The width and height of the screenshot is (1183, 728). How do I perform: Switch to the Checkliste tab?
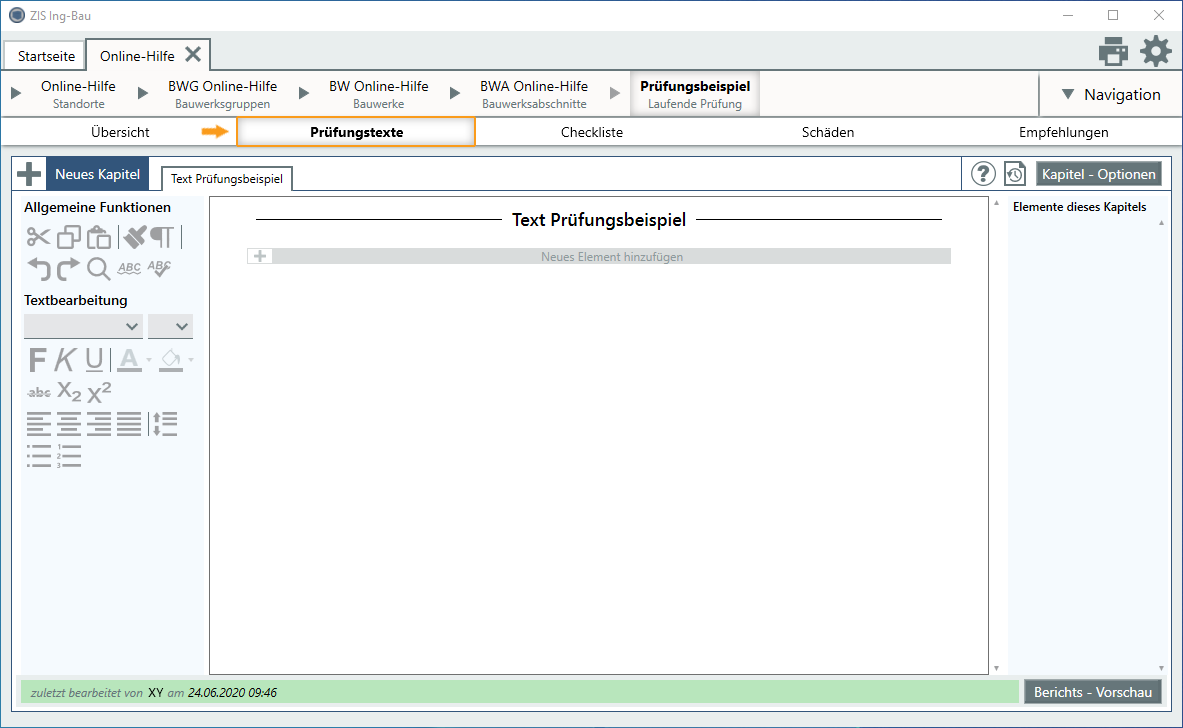pos(591,132)
